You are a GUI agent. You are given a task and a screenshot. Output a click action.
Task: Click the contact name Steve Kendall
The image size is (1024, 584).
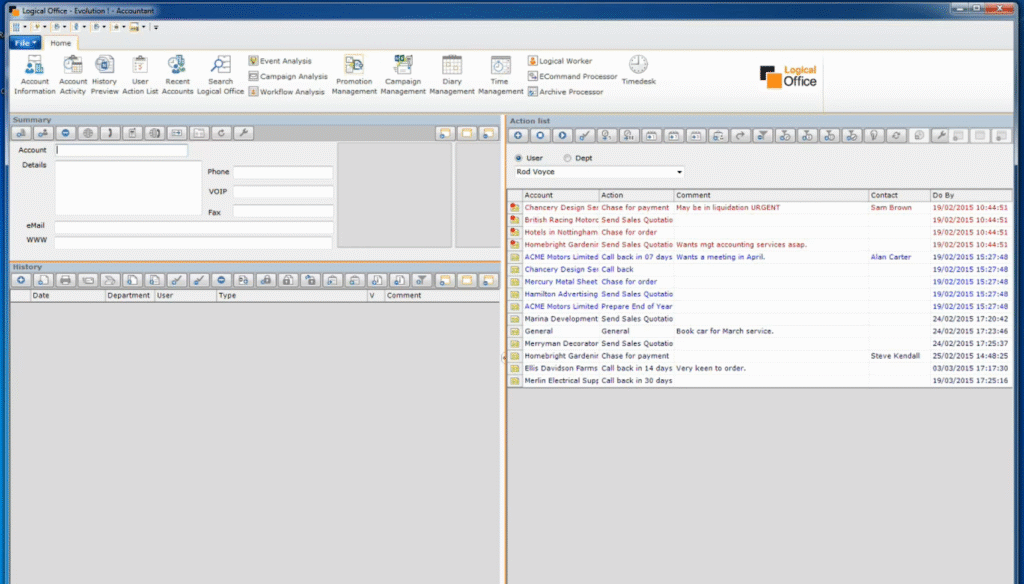pyautogui.click(x=895, y=356)
